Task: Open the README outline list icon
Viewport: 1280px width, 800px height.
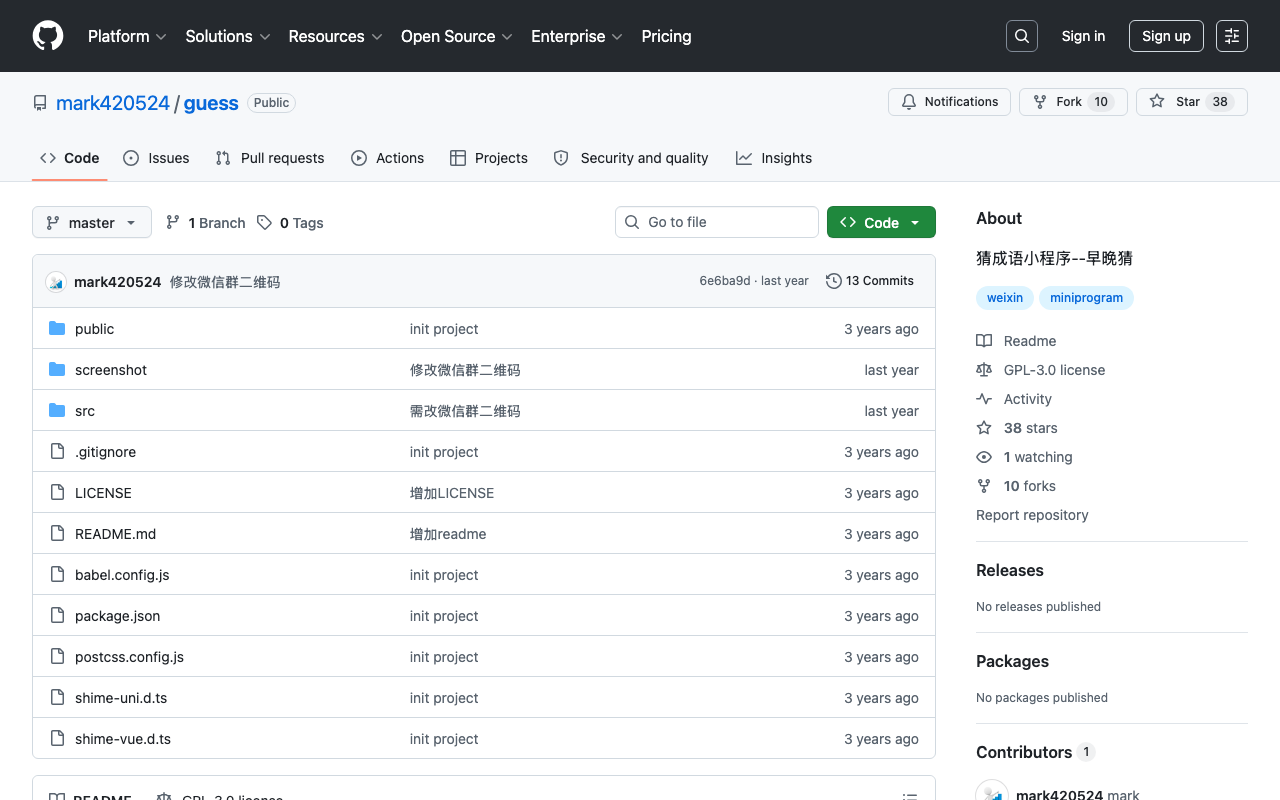Action: point(910,797)
